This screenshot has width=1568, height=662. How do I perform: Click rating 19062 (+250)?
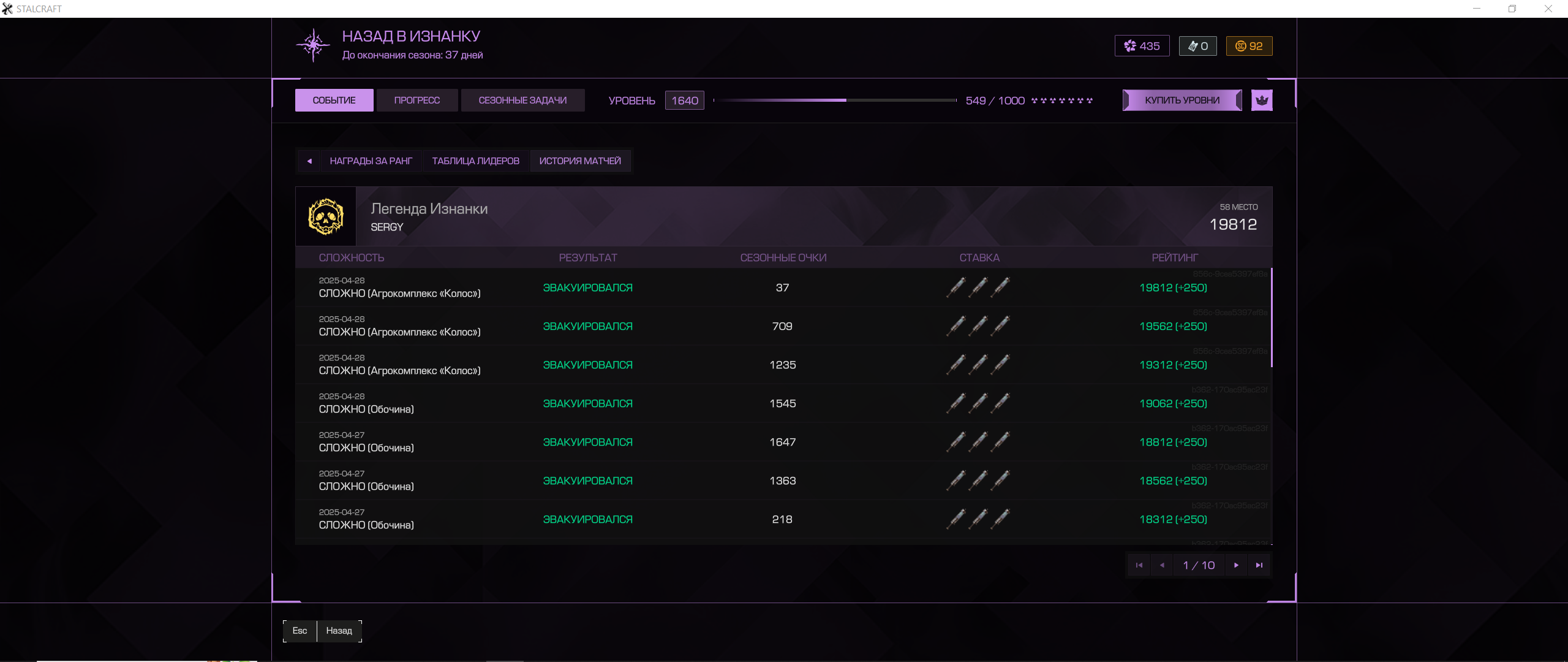coord(1173,403)
